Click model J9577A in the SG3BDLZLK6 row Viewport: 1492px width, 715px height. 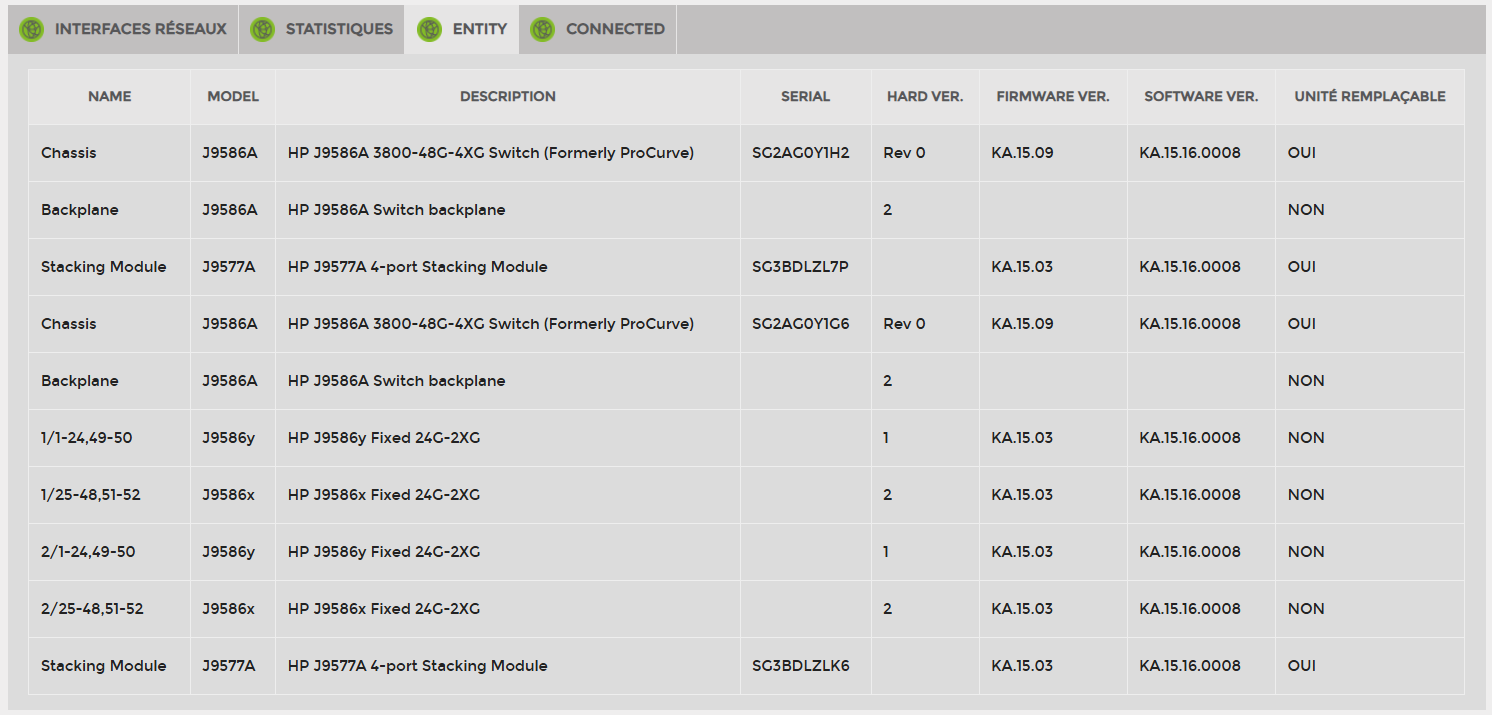(x=230, y=666)
